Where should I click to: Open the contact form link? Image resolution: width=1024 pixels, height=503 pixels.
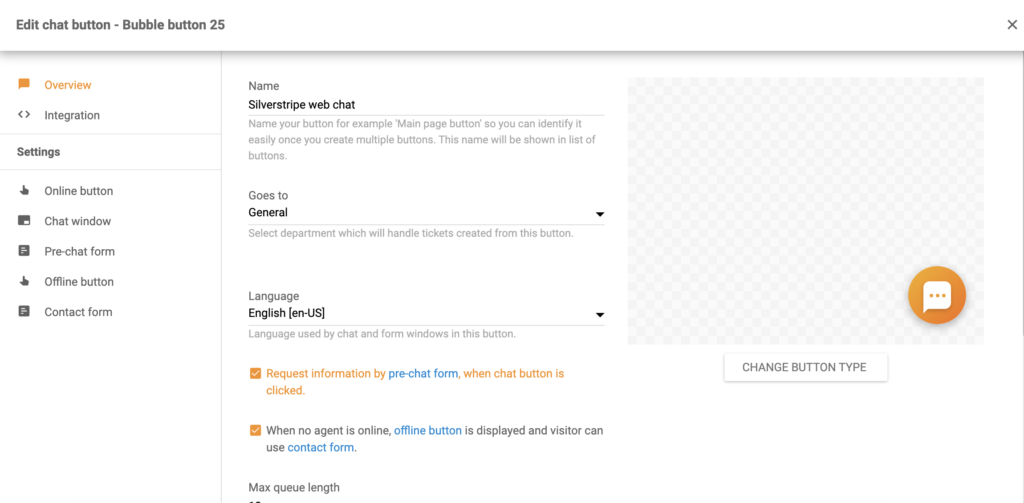point(320,448)
